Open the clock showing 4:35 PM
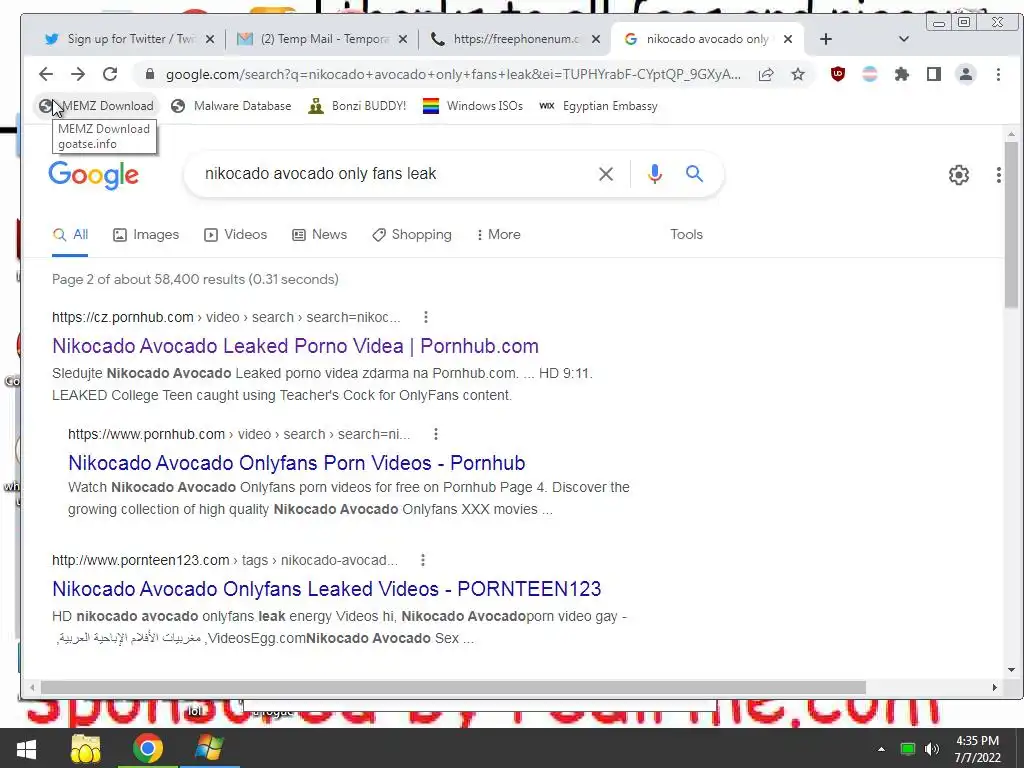The width and height of the screenshot is (1024, 768). pyautogui.click(x=978, y=749)
